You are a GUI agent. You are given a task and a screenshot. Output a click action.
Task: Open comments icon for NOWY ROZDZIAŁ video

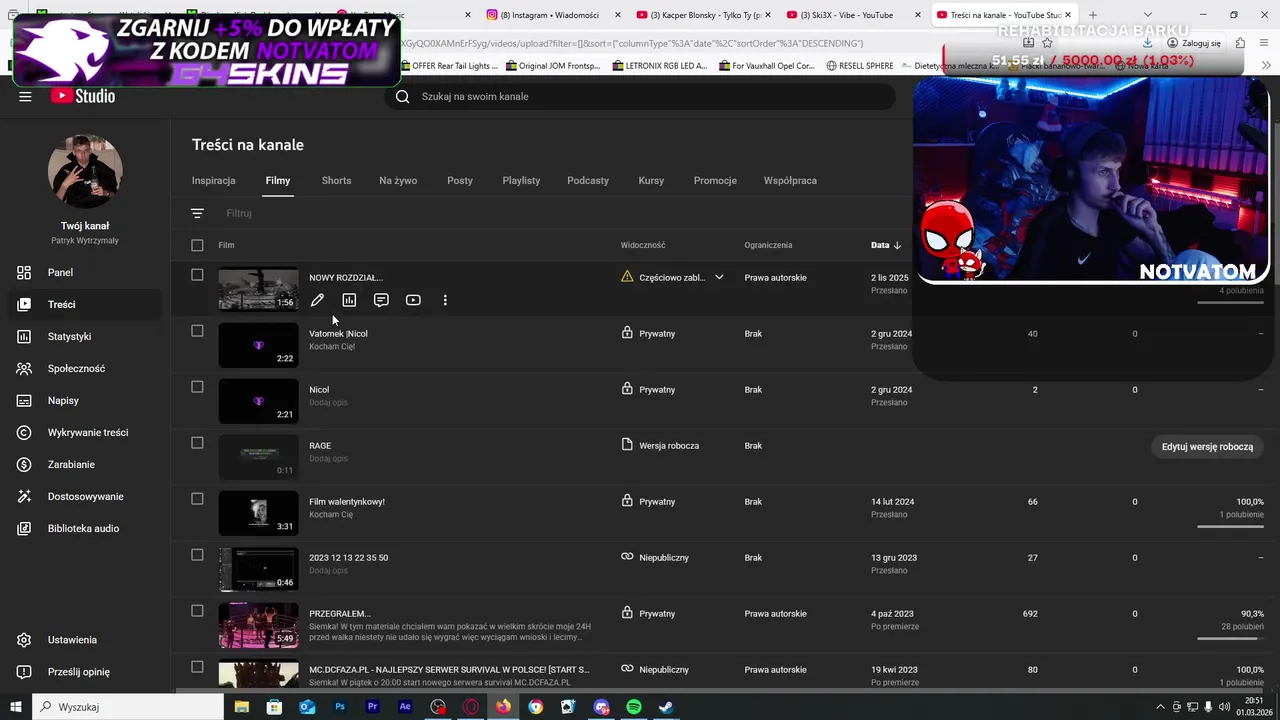pos(381,300)
